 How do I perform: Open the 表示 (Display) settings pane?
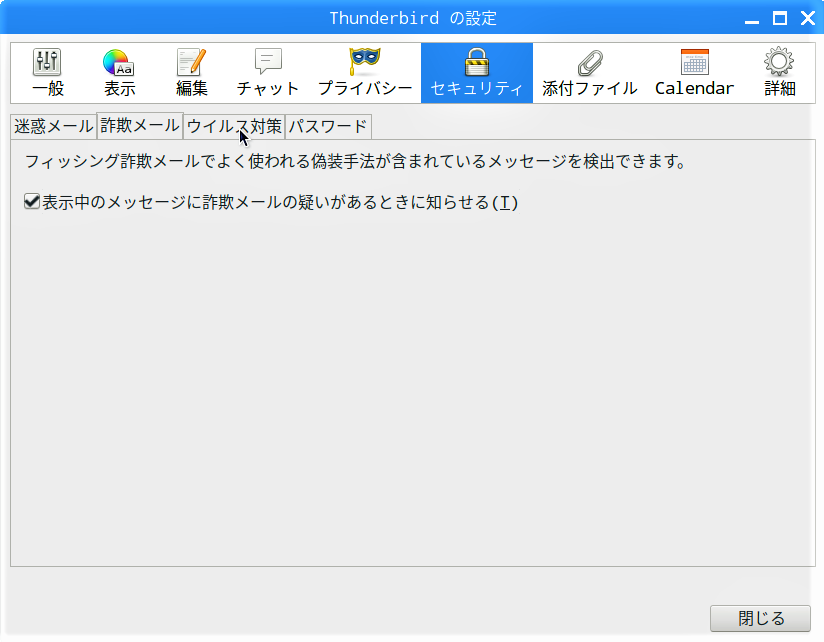(119, 73)
